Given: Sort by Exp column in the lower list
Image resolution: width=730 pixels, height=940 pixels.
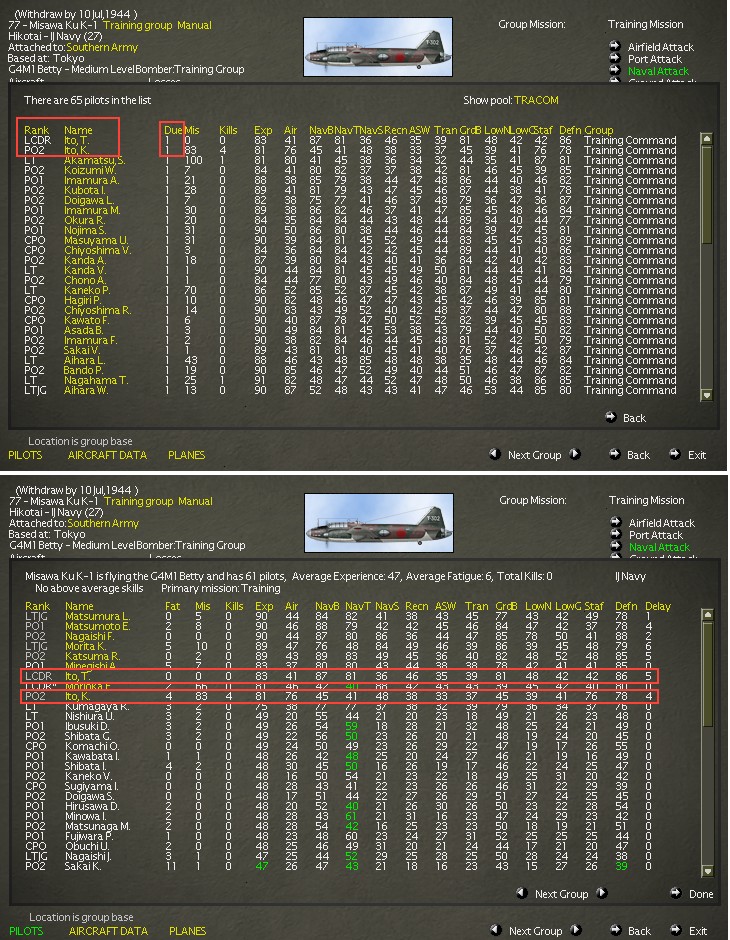Looking at the screenshot, I should coord(264,606).
